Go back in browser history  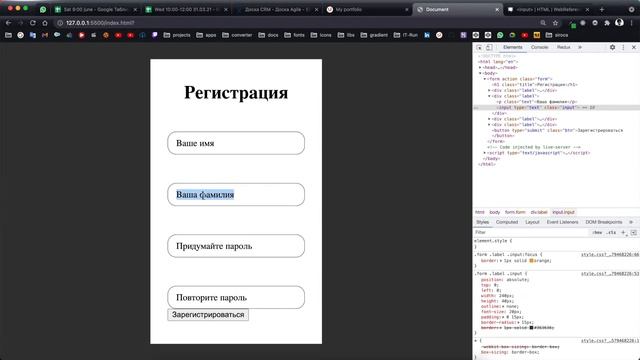tap(9, 23)
